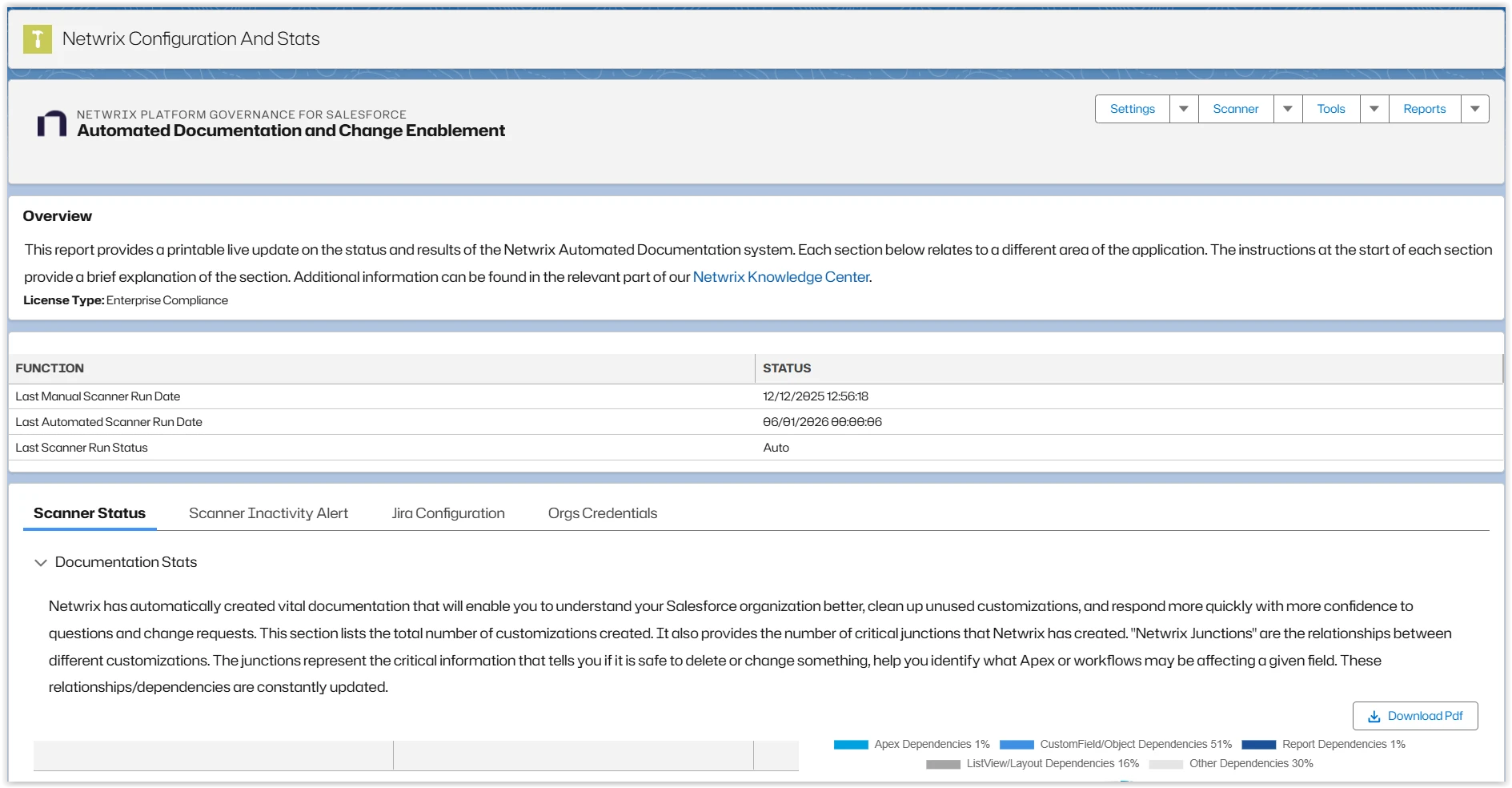Viewport: 1512px width, 788px height.
Task: Collapse the Documentation Stats section
Action: pos(41,563)
